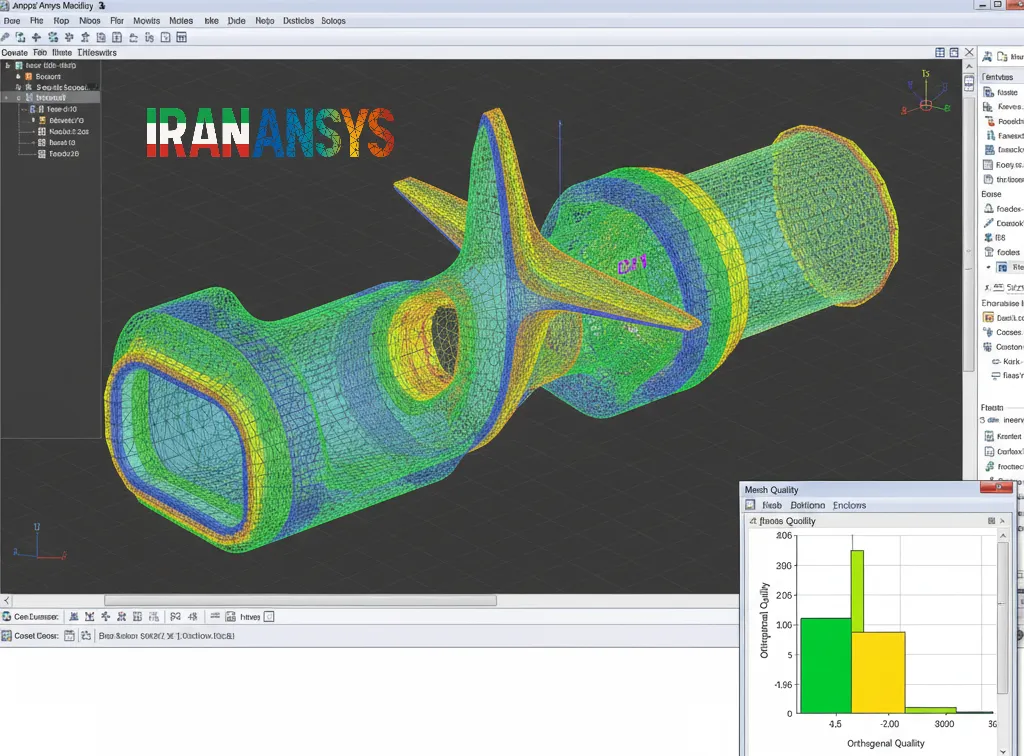Click the viewport horizontal scrollbar thumb
Screen dimensions: 1024x756
[300, 600]
